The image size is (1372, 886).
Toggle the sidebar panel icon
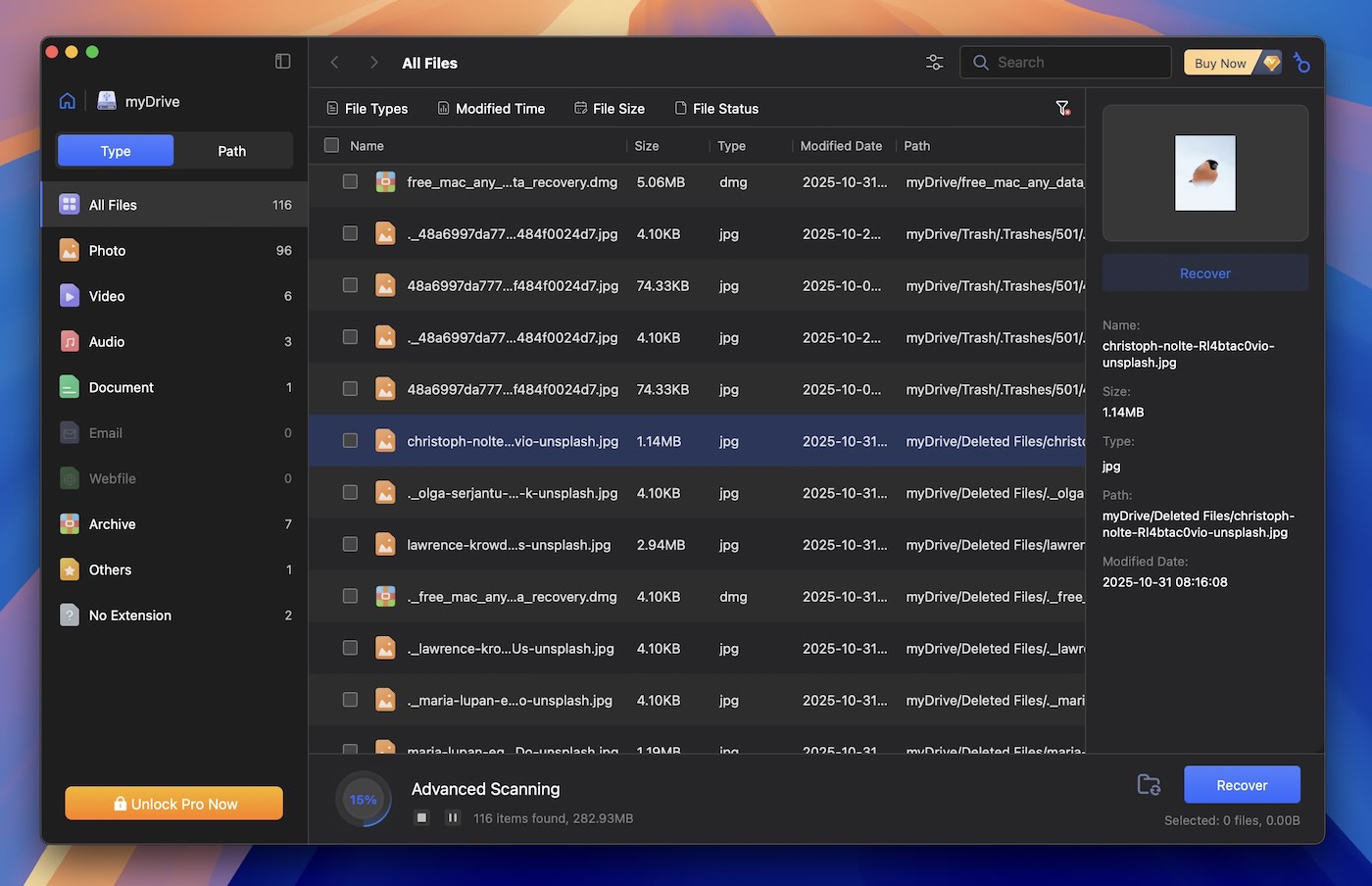pos(282,62)
